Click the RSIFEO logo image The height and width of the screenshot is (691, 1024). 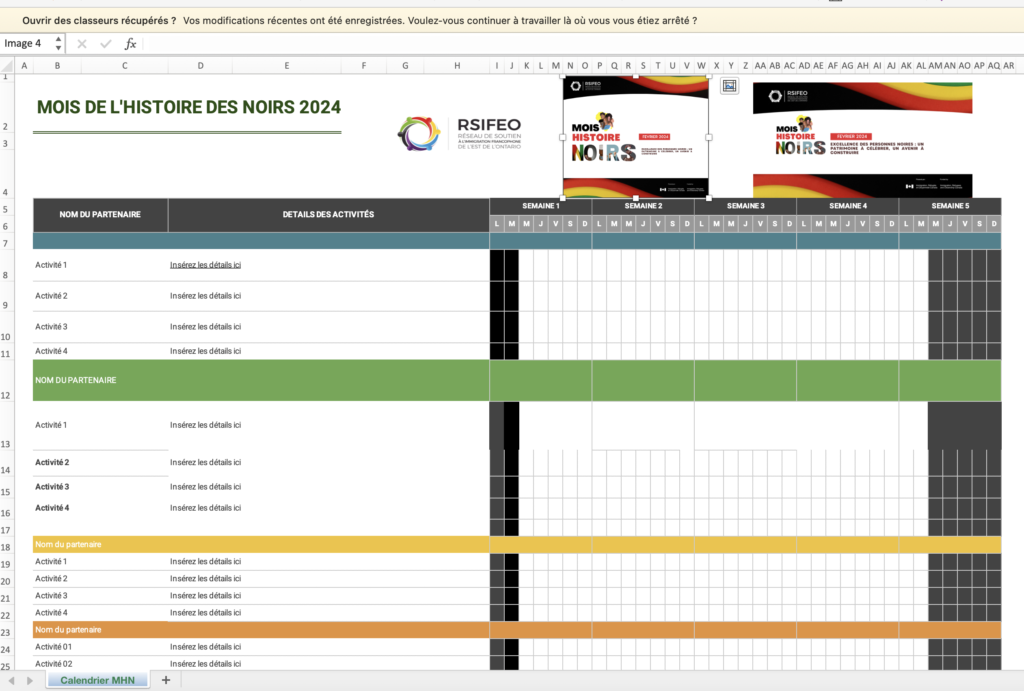point(460,133)
